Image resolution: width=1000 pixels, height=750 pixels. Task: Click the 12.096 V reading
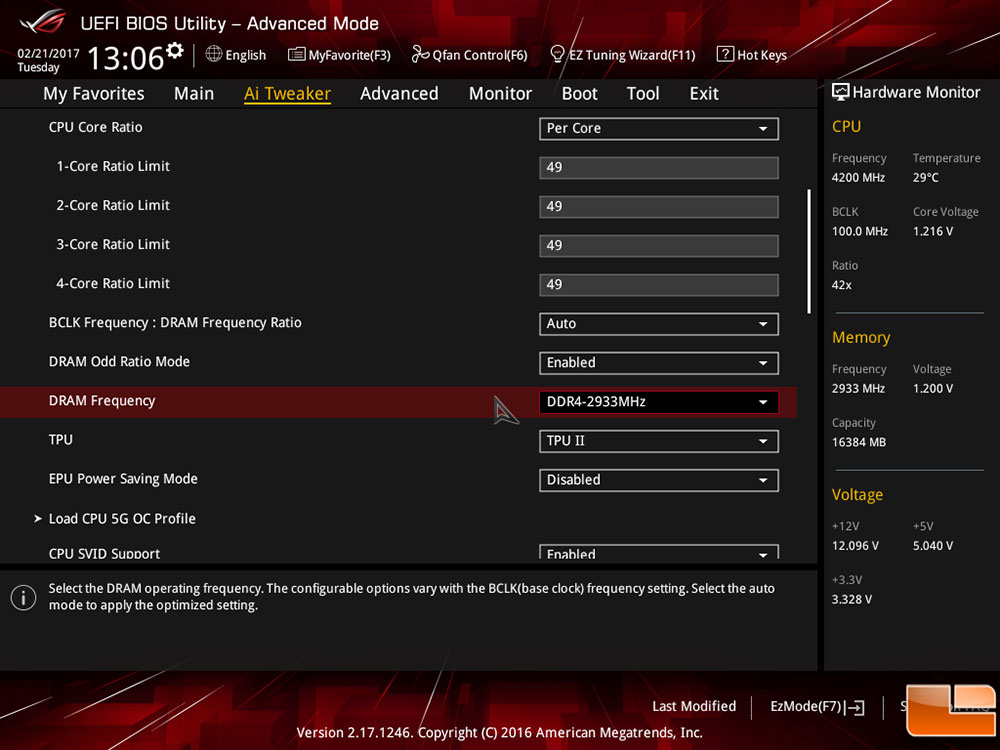855,546
